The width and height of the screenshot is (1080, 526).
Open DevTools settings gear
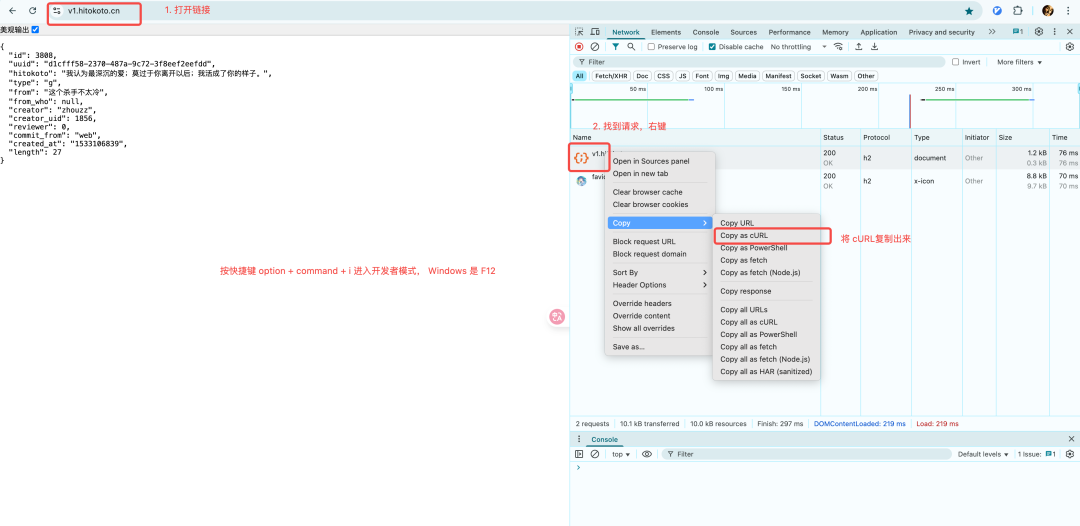tap(1039, 32)
